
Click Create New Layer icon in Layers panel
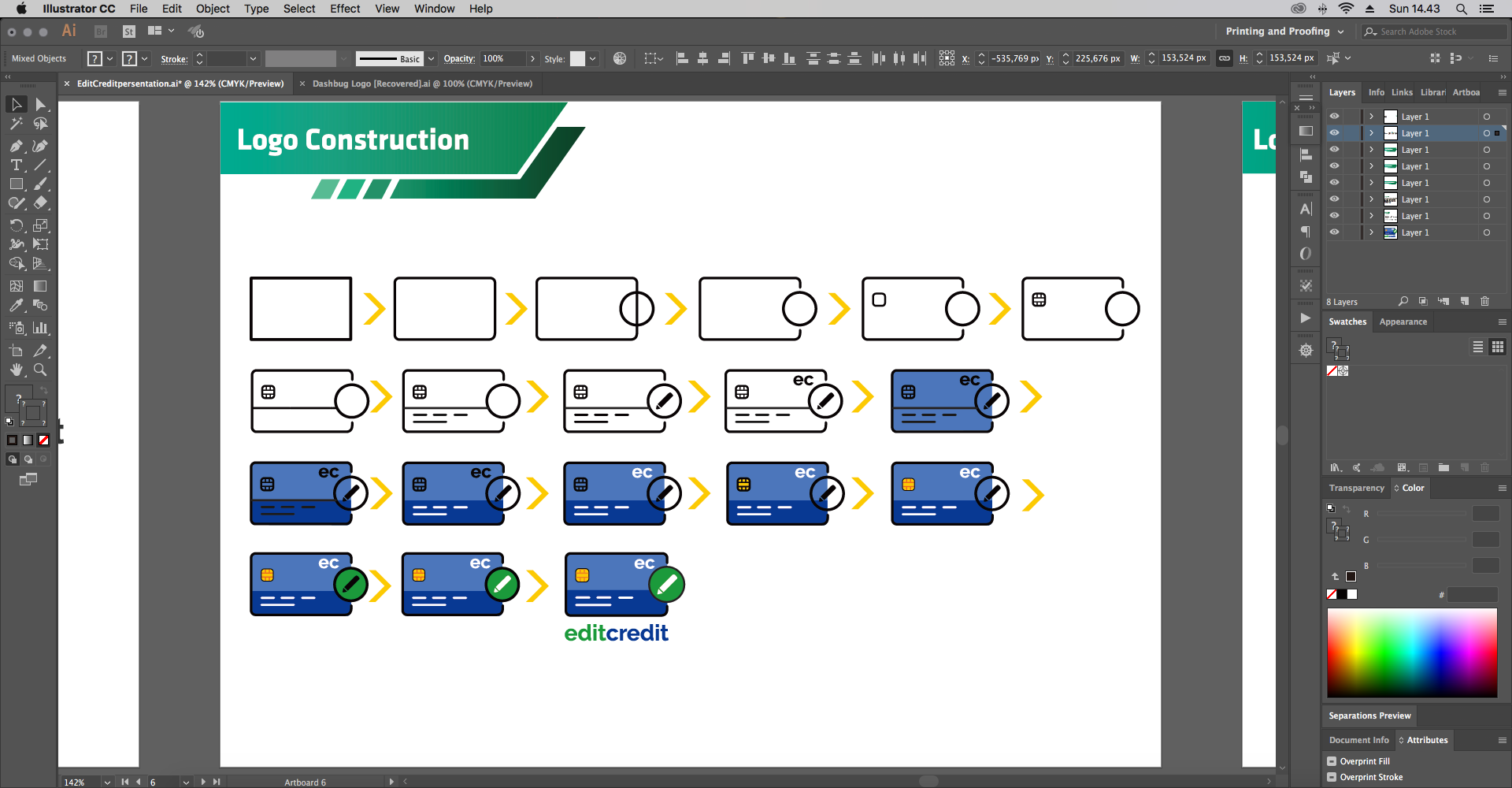1464,301
